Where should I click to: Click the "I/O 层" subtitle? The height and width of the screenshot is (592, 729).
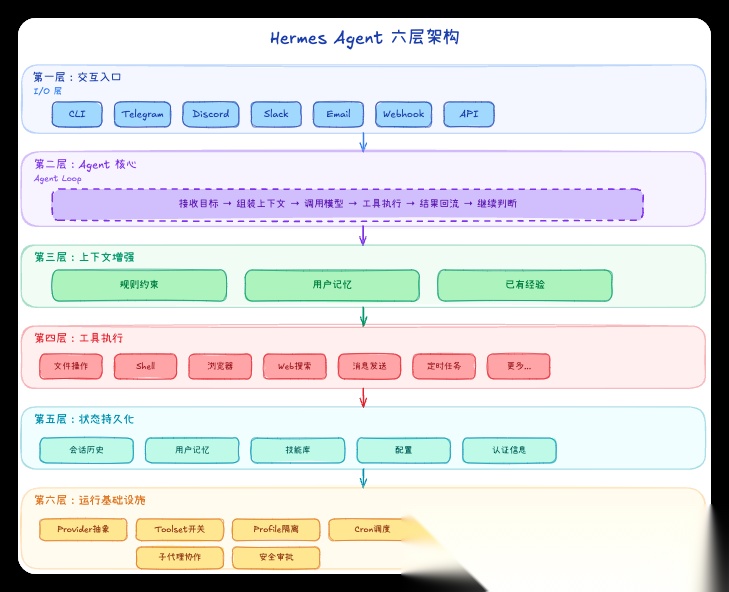point(47,91)
